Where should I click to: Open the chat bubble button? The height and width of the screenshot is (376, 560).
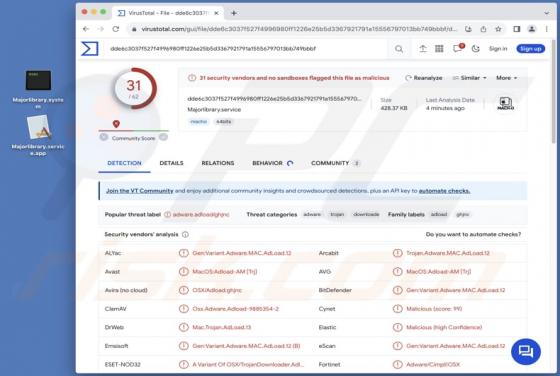[x=526, y=352]
